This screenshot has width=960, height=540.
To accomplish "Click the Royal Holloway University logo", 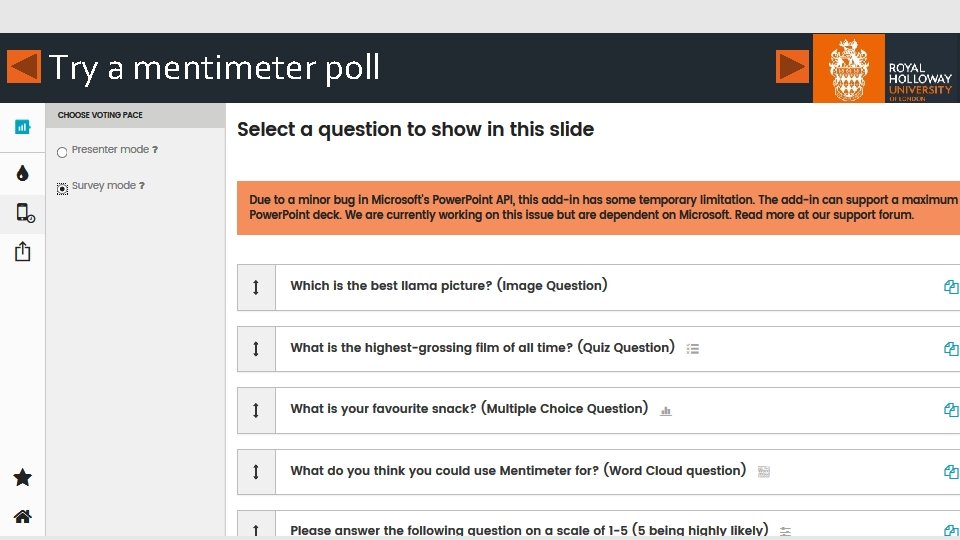I will [x=884, y=68].
